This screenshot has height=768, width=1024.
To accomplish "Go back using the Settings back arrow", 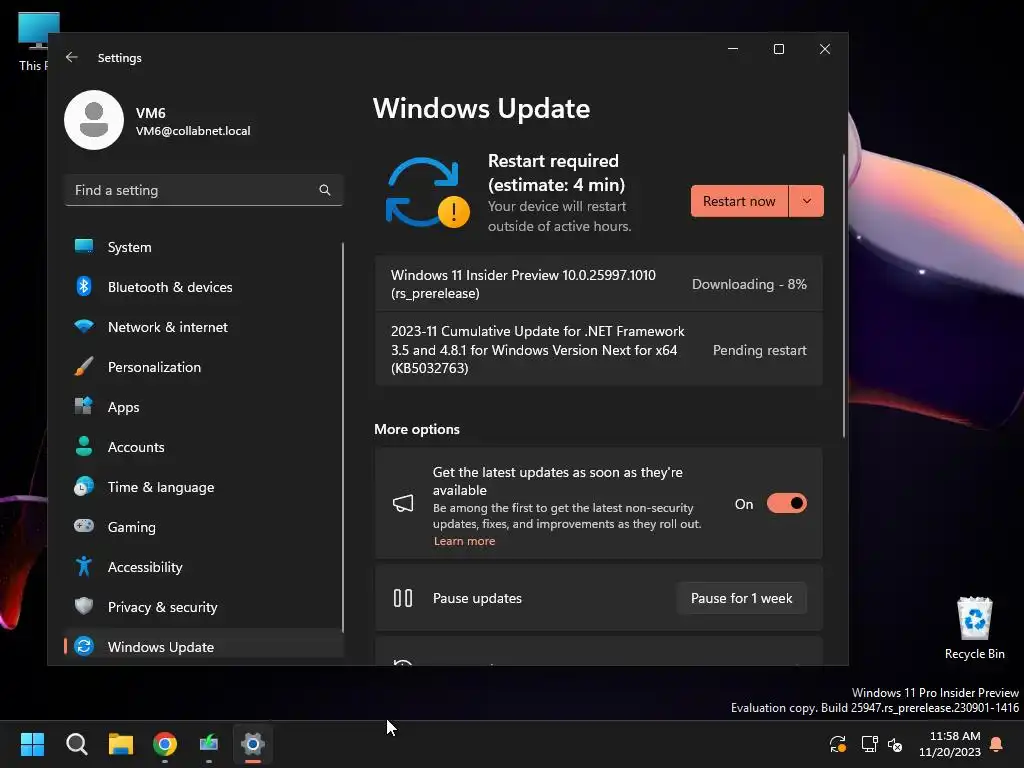I will click(72, 57).
